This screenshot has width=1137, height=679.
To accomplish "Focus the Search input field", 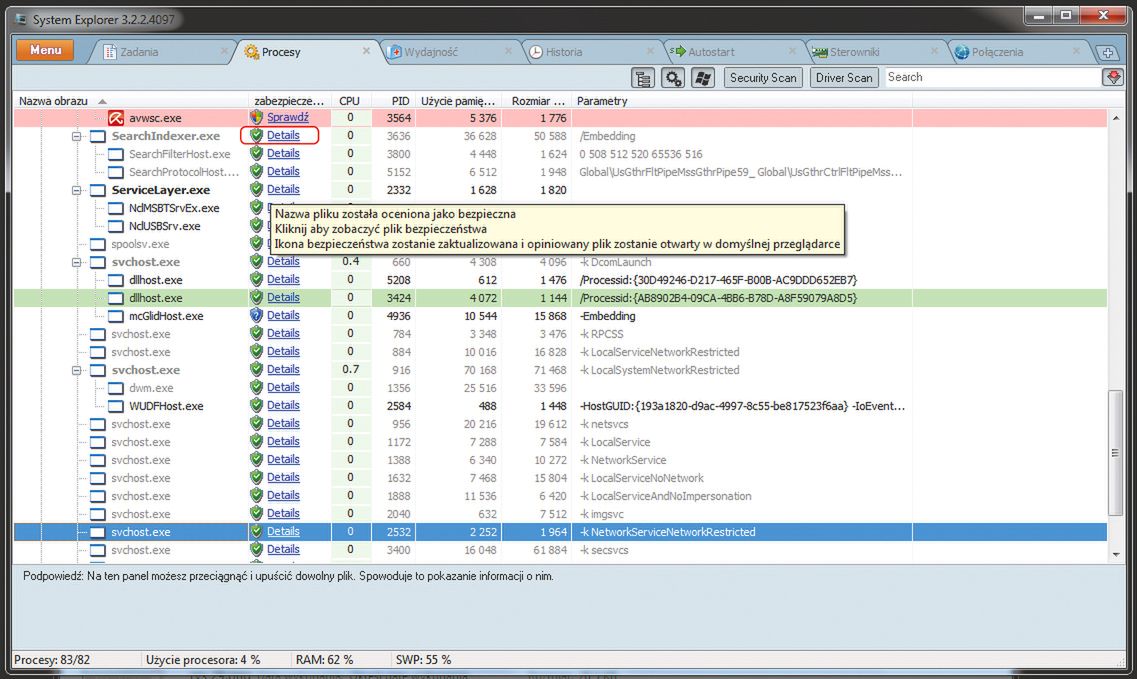I will (992, 77).
